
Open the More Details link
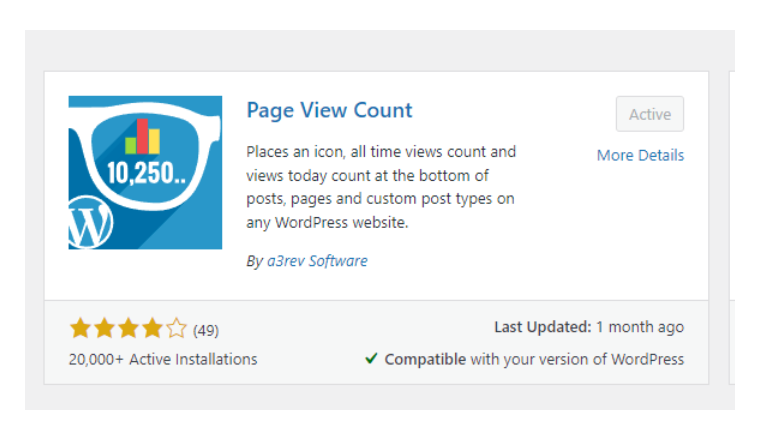point(640,155)
